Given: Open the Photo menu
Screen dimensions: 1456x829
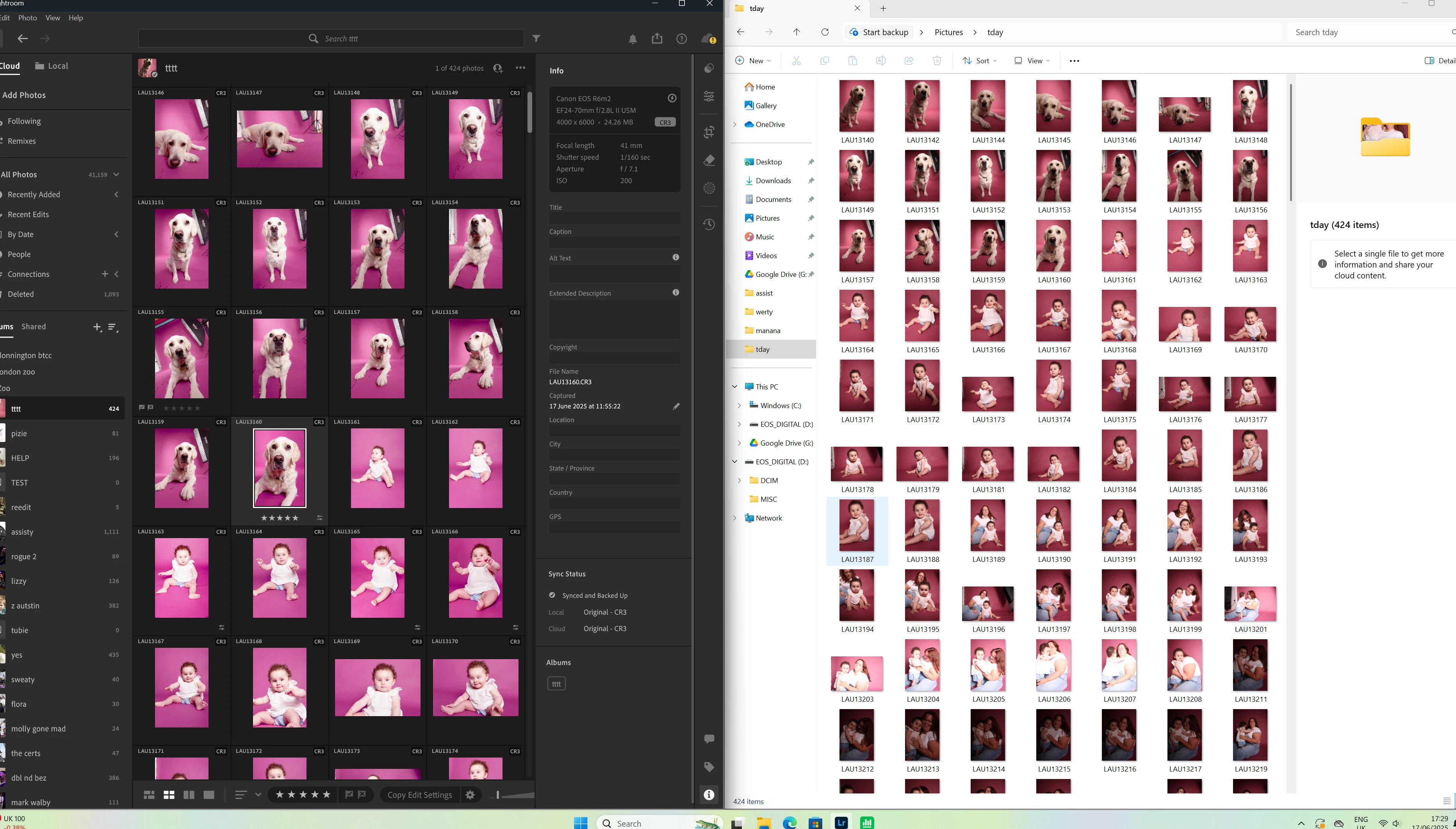Looking at the screenshot, I should [27, 18].
